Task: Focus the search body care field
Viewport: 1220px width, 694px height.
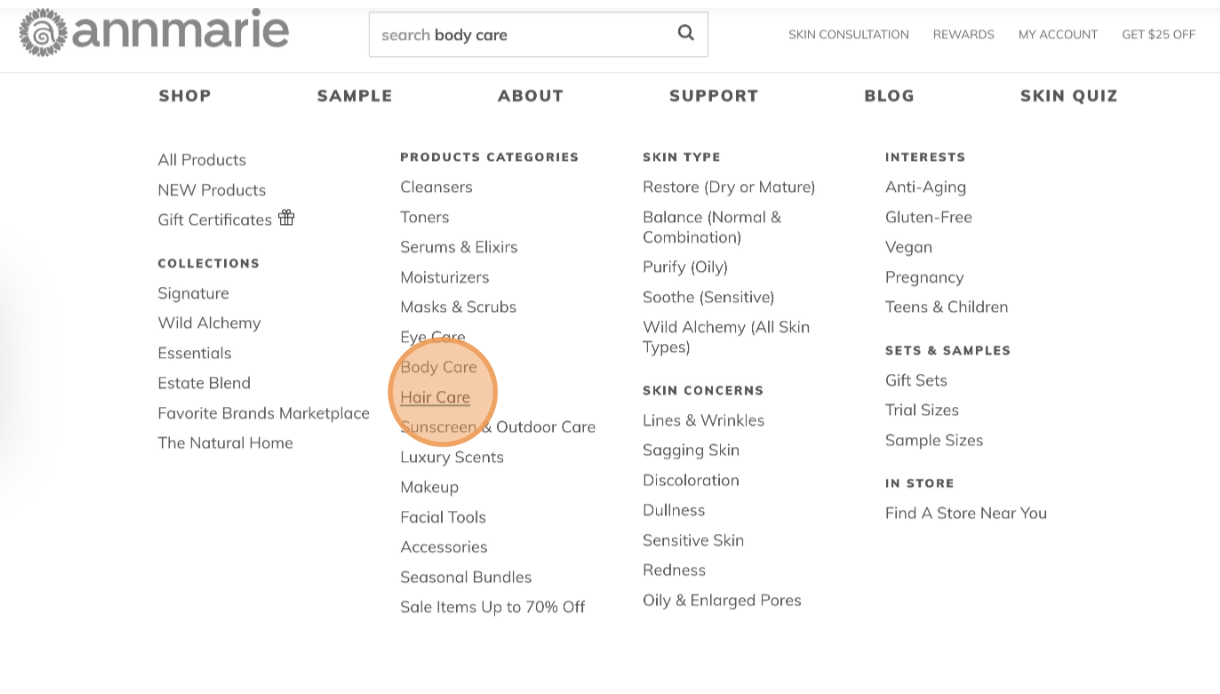Action: click(538, 34)
